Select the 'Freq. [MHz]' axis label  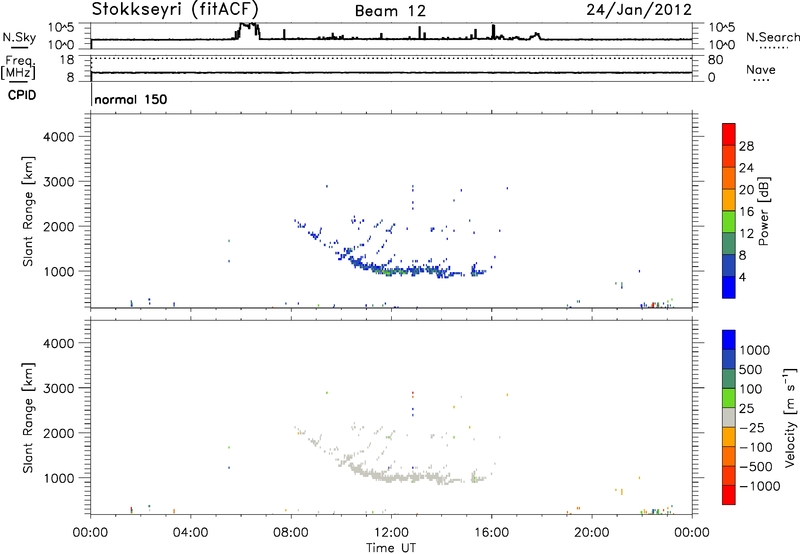pos(19,68)
